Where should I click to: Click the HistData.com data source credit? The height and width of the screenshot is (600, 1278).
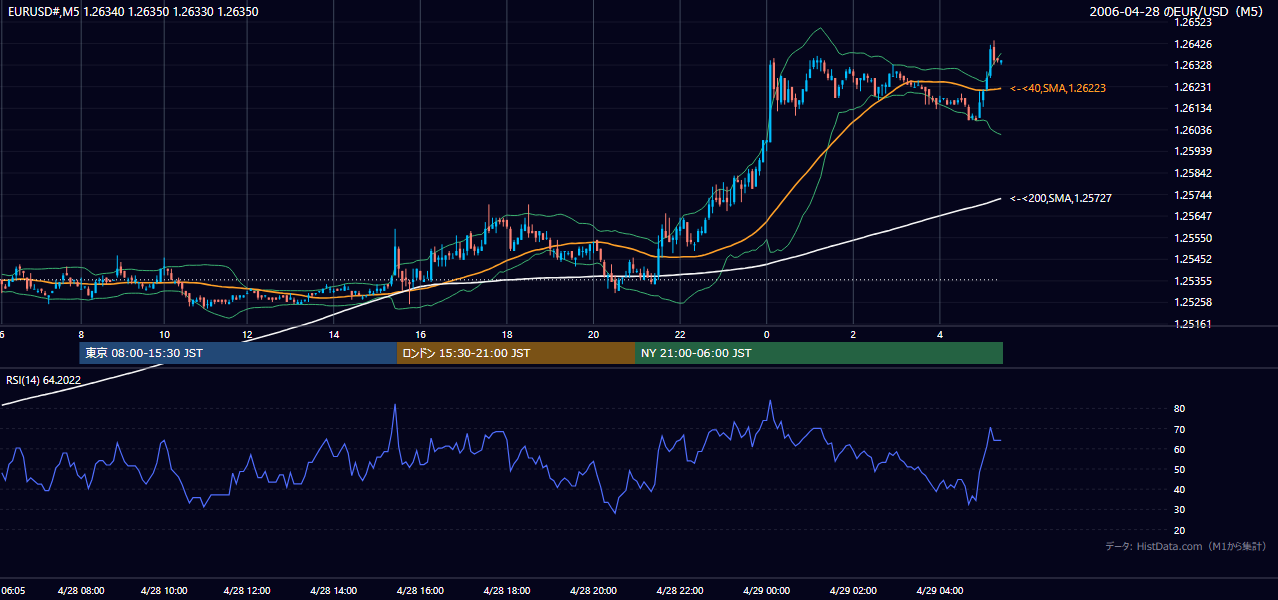(1185, 546)
